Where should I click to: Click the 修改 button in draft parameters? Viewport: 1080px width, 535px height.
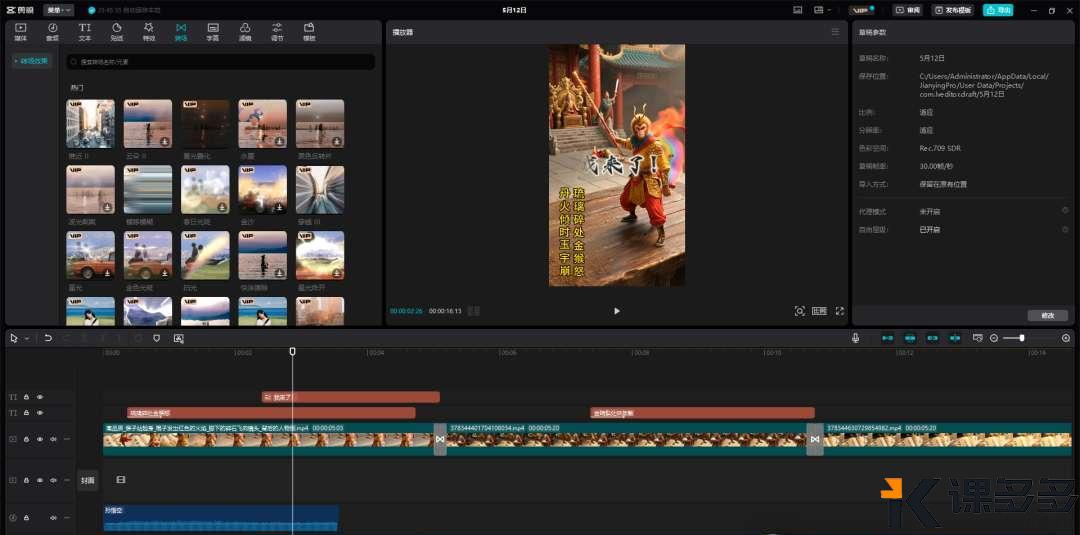[1048, 315]
